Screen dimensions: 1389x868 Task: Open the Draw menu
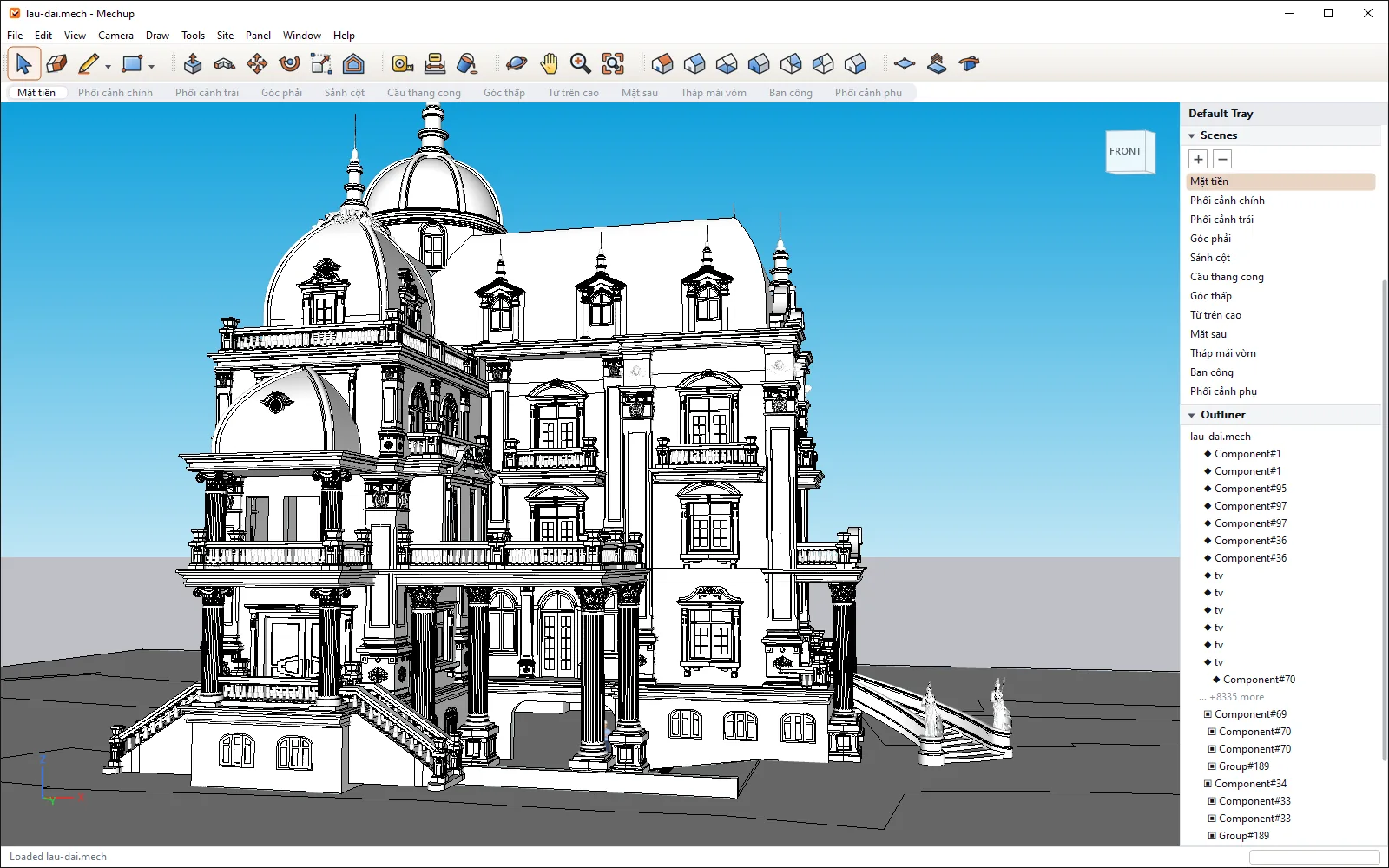(x=157, y=36)
